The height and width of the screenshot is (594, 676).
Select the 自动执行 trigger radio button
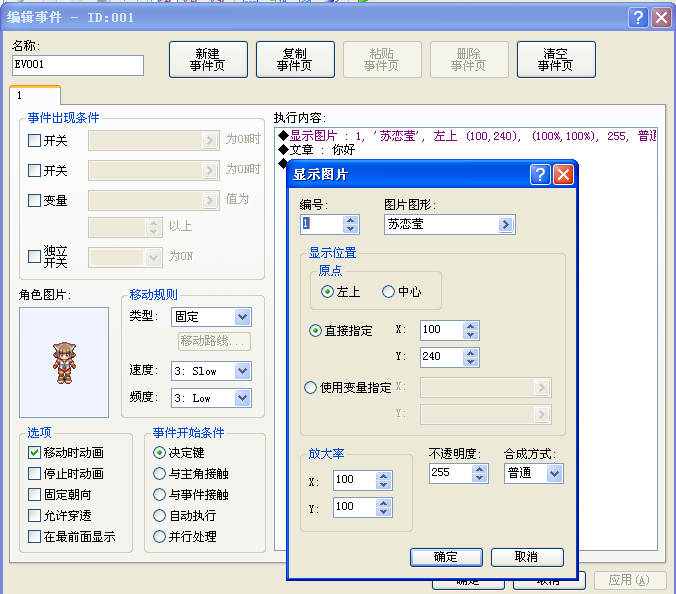pyautogui.click(x=160, y=516)
